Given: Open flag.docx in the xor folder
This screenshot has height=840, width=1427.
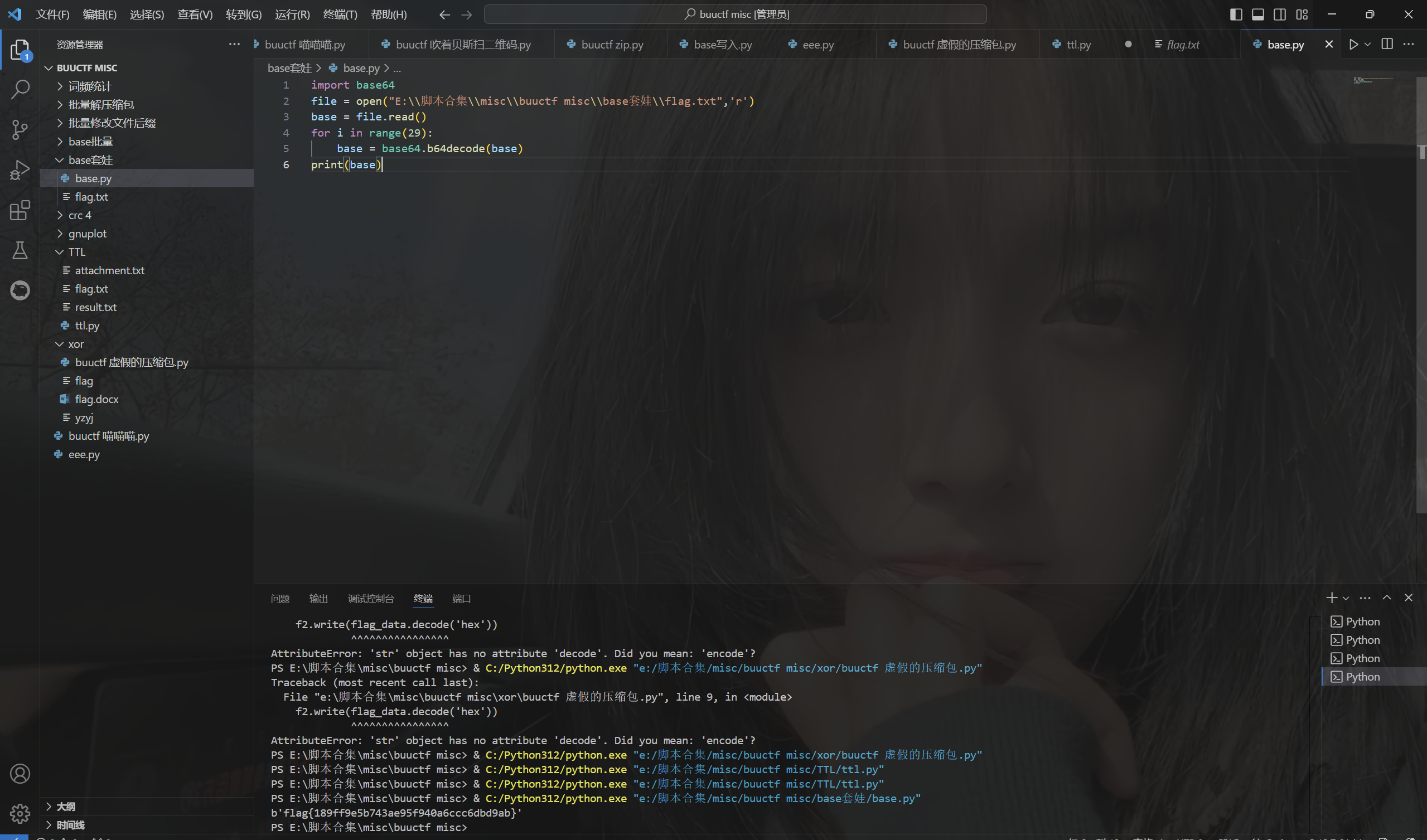Looking at the screenshot, I should pyautogui.click(x=147, y=399).
